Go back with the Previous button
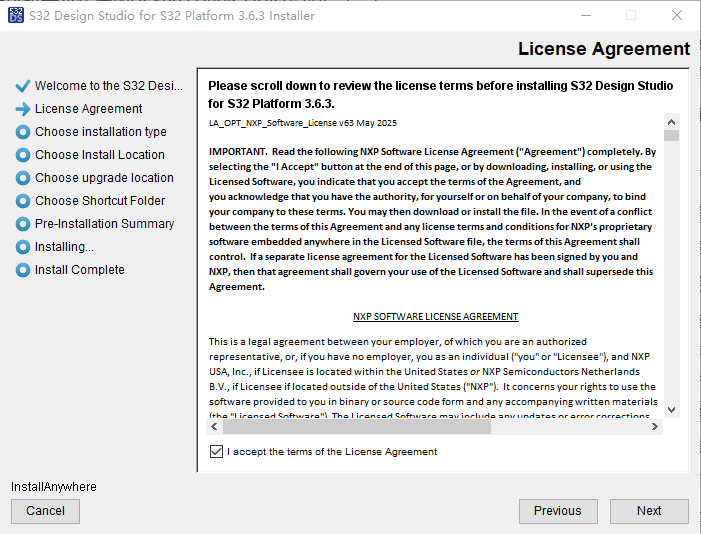The height and width of the screenshot is (534, 701). [x=558, y=511]
